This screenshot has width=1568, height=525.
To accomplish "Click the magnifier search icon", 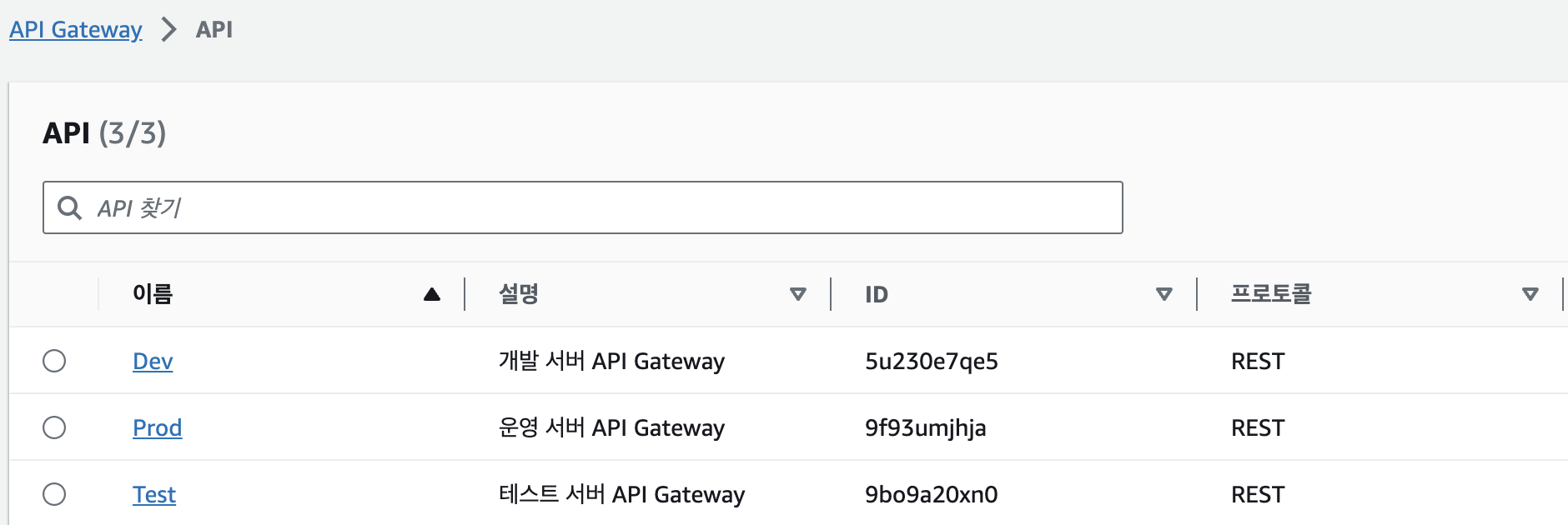I will pyautogui.click(x=69, y=207).
